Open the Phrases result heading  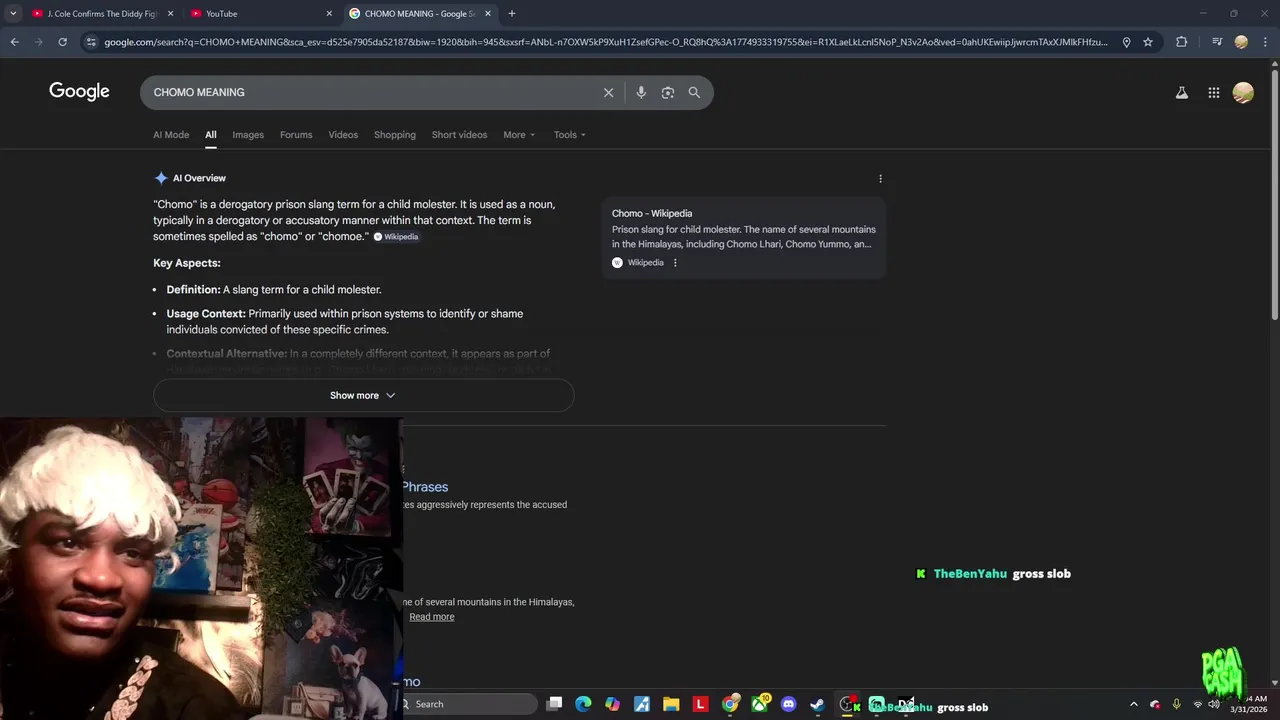click(x=425, y=487)
